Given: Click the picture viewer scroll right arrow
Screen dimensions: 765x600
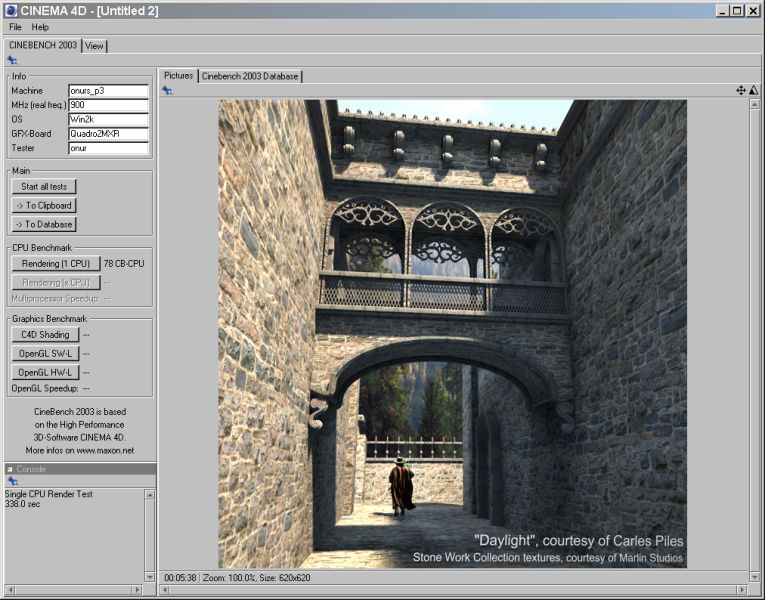Looking at the screenshot, I should tap(742, 590).
